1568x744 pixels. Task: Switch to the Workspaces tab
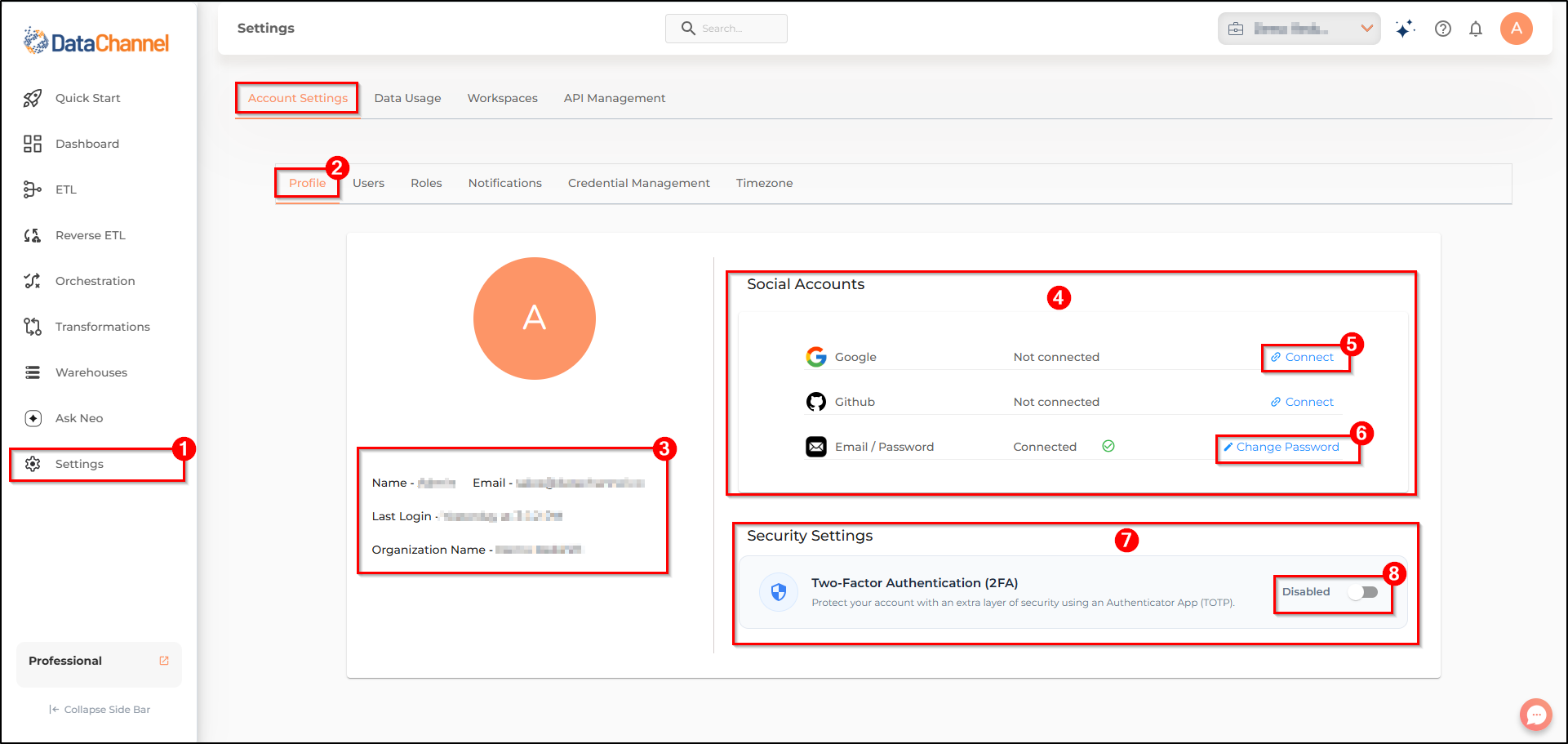[503, 98]
